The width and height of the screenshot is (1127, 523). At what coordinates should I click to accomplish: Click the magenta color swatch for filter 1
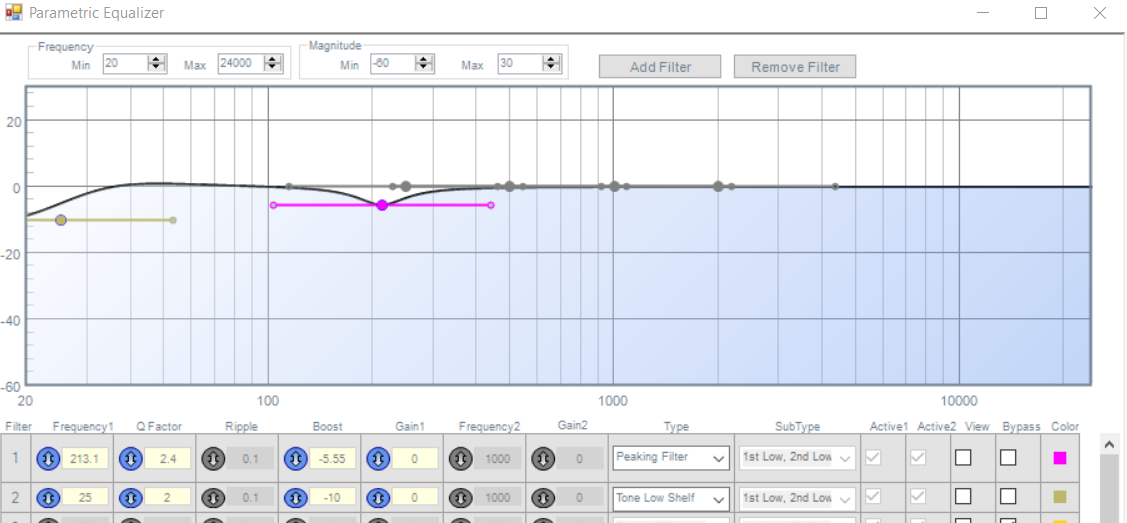(x=1060, y=458)
